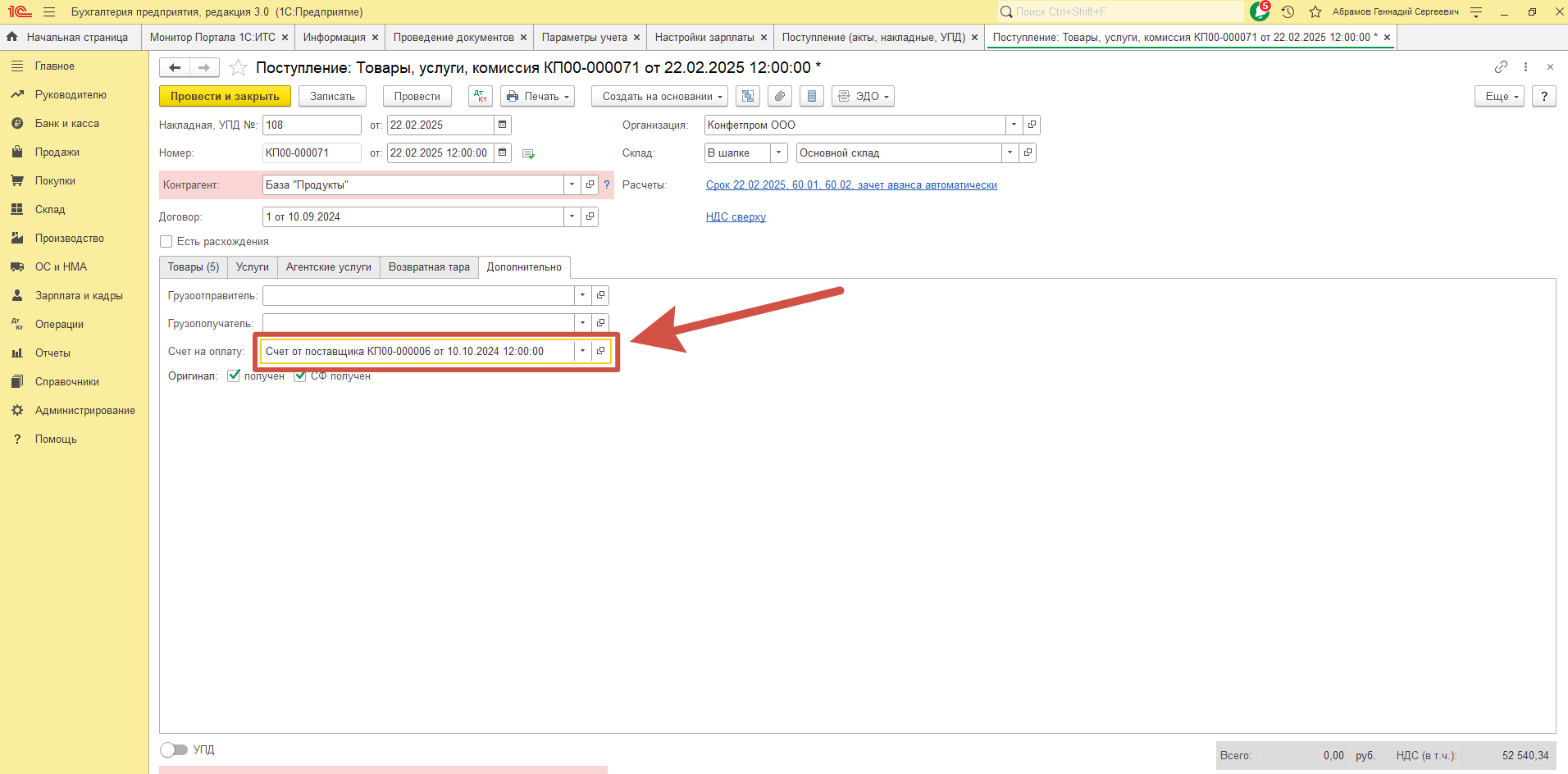The image size is (1568, 774).
Task: Get link to document via chain icon
Action: point(1501,66)
